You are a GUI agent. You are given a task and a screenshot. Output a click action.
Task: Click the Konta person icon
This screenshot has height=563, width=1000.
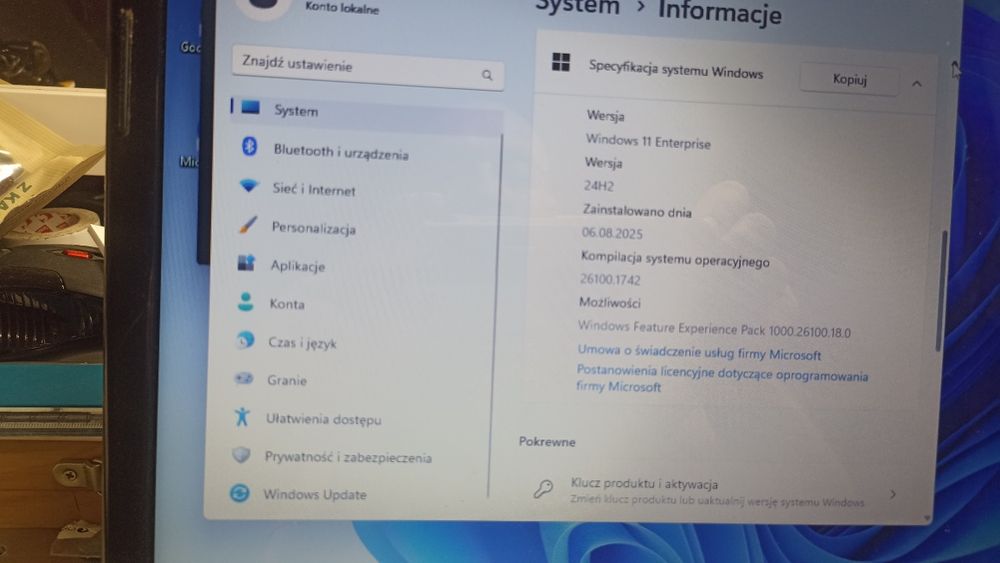(x=246, y=301)
